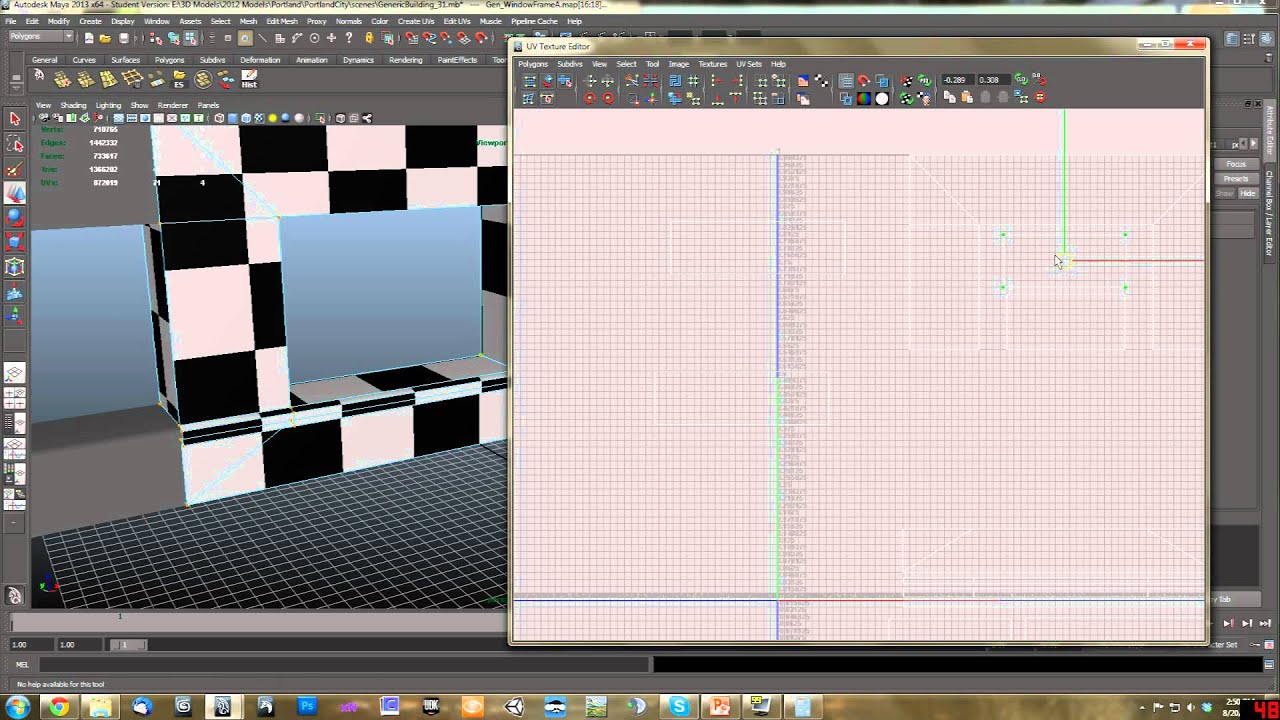Click the Lasso select tool in toolbox
Image resolution: width=1280 pixels, height=720 pixels.
click(x=15, y=144)
